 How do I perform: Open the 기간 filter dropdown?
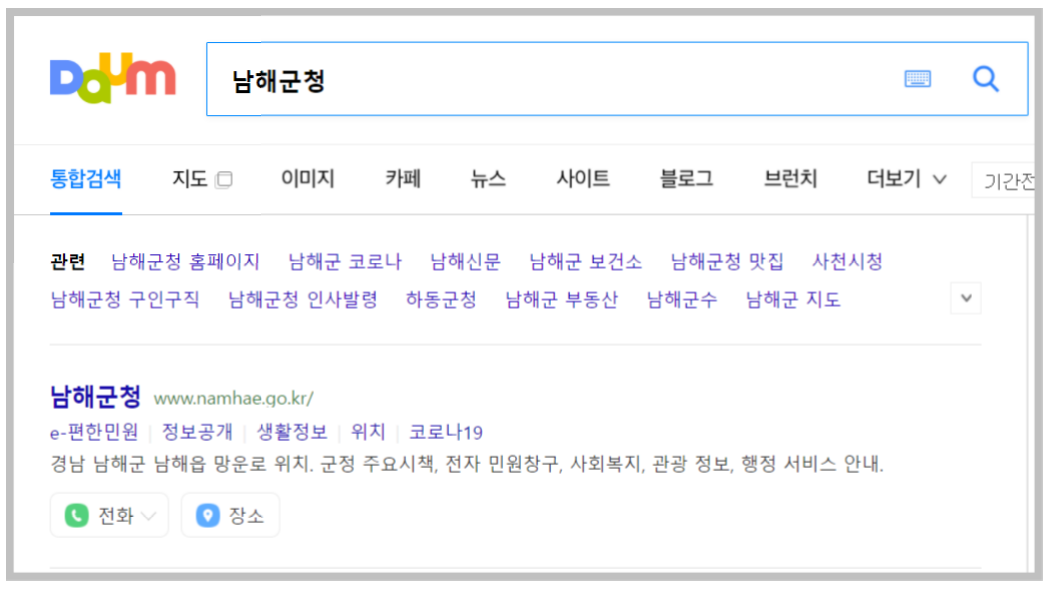(x=1004, y=180)
